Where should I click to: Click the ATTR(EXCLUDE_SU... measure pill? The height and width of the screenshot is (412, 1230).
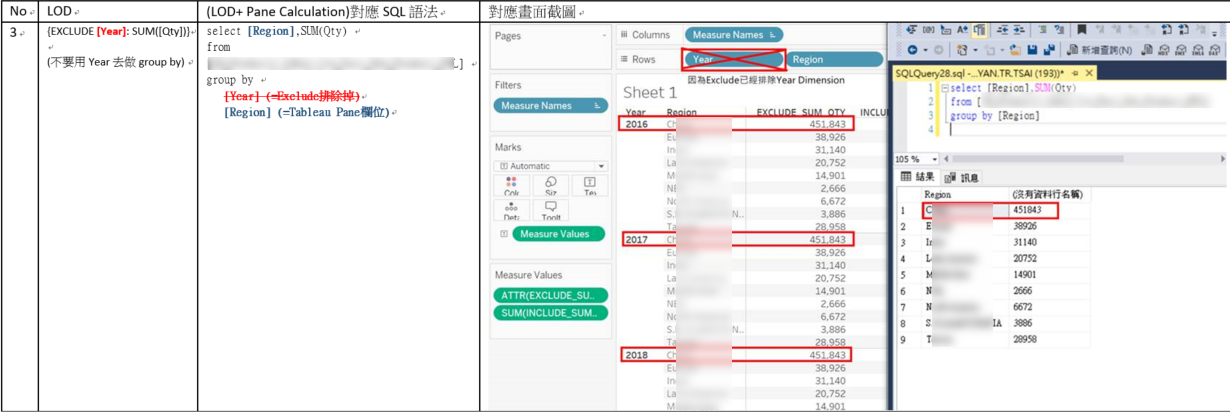pos(550,295)
